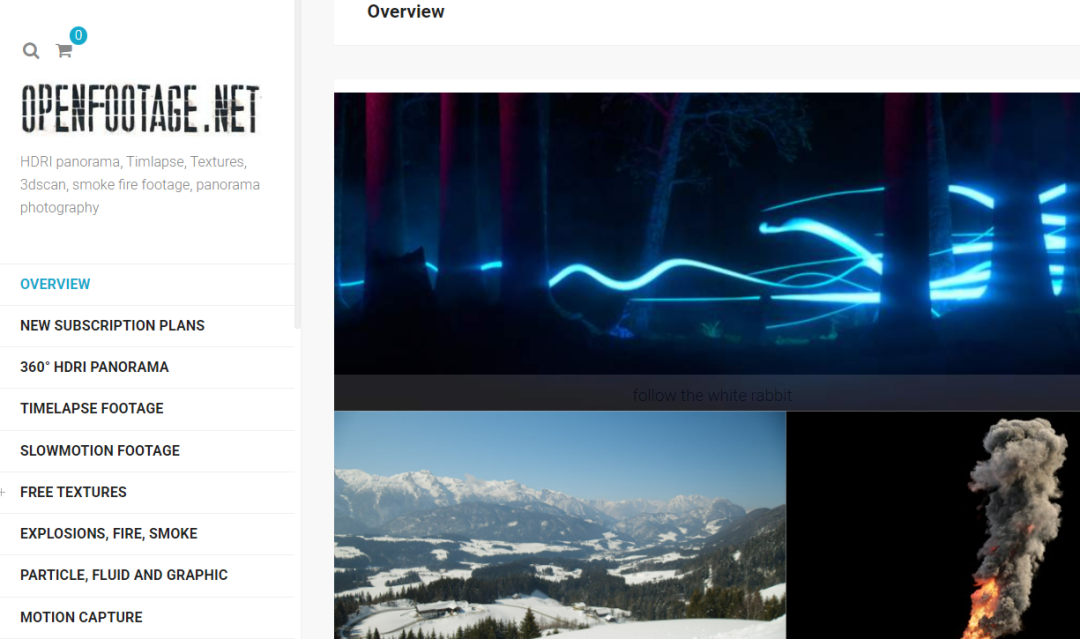This screenshot has height=639, width=1080.
Task: Expand the Free Textures submenu plus icon
Action: (3, 492)
